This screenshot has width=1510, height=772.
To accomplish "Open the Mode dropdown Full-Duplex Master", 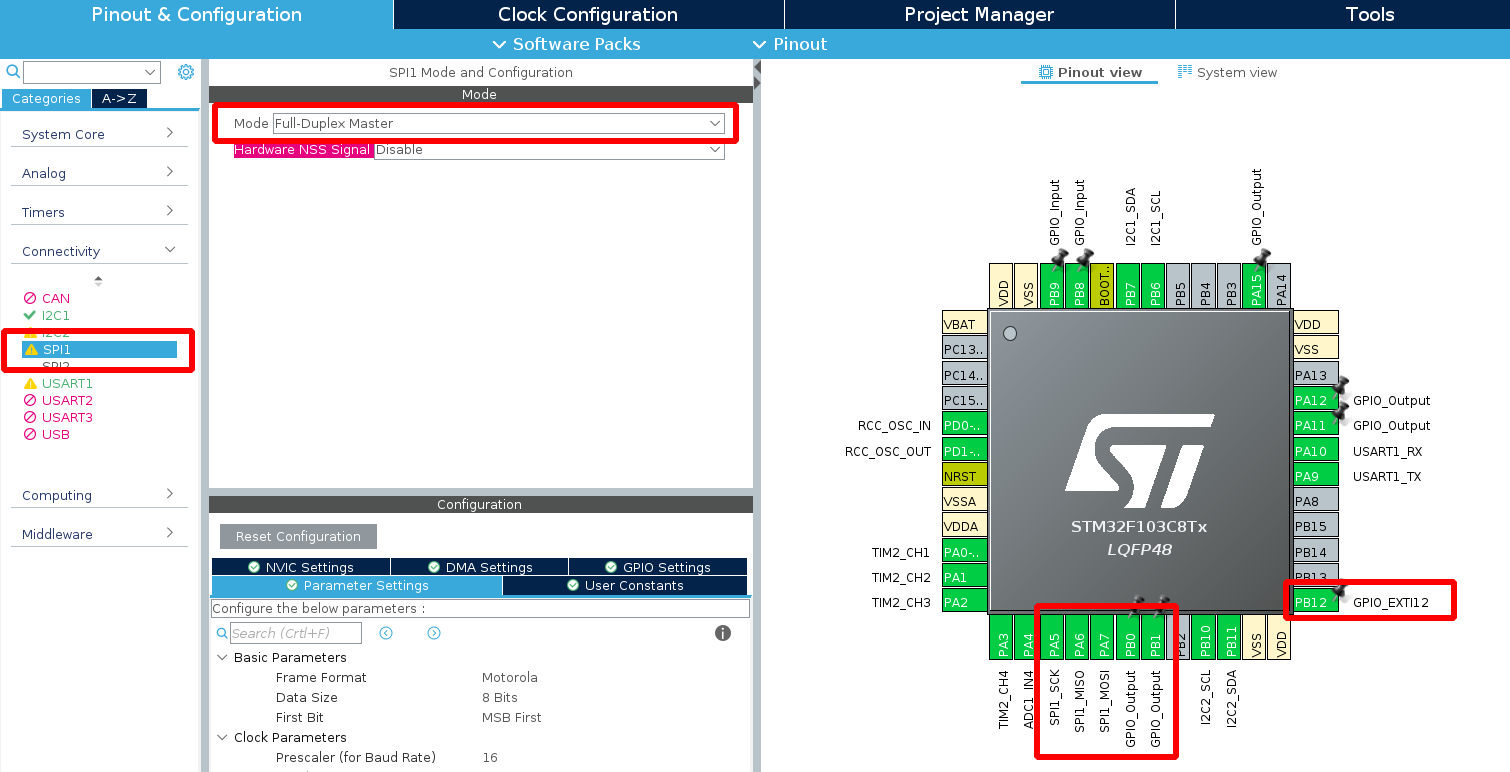I will pyautogui.click(x=498, y=123).
